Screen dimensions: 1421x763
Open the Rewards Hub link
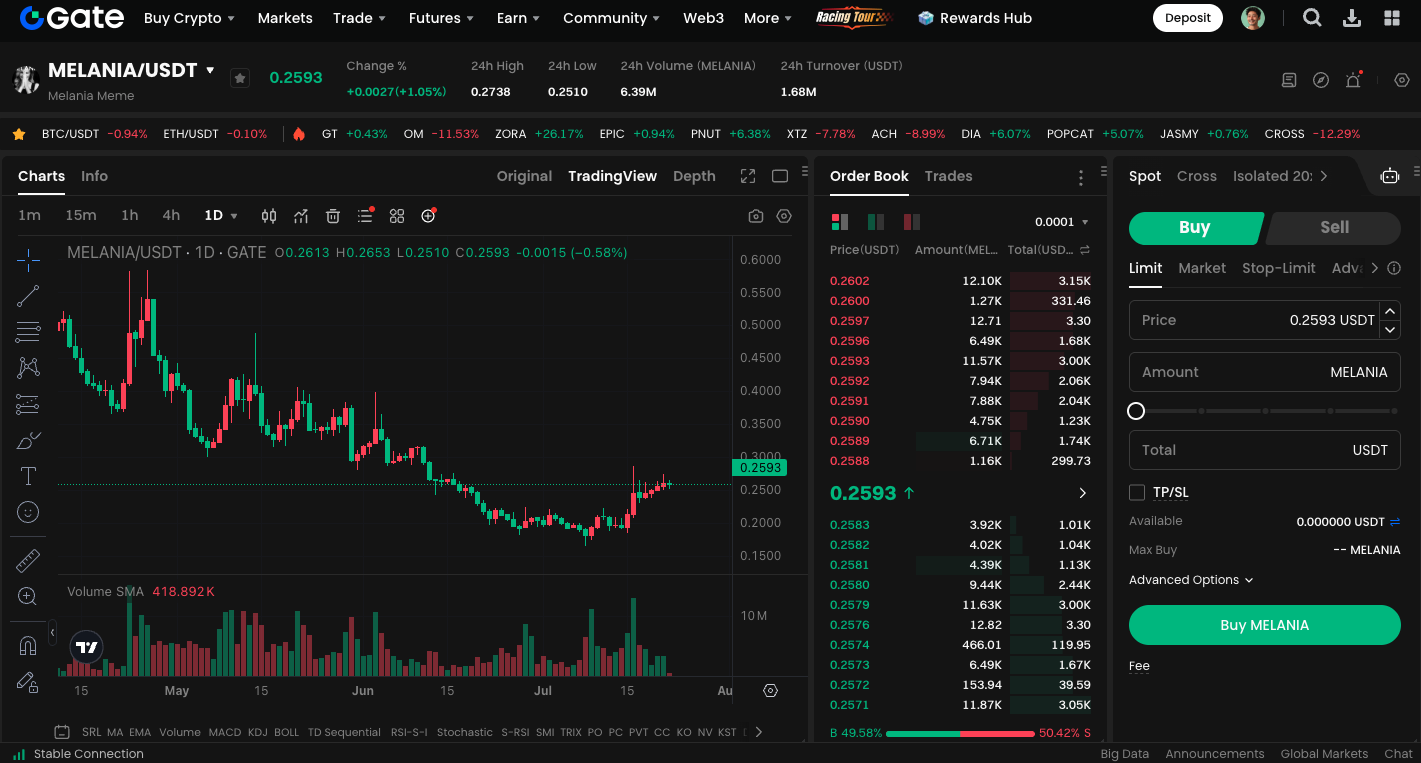[x=975, y=18]
